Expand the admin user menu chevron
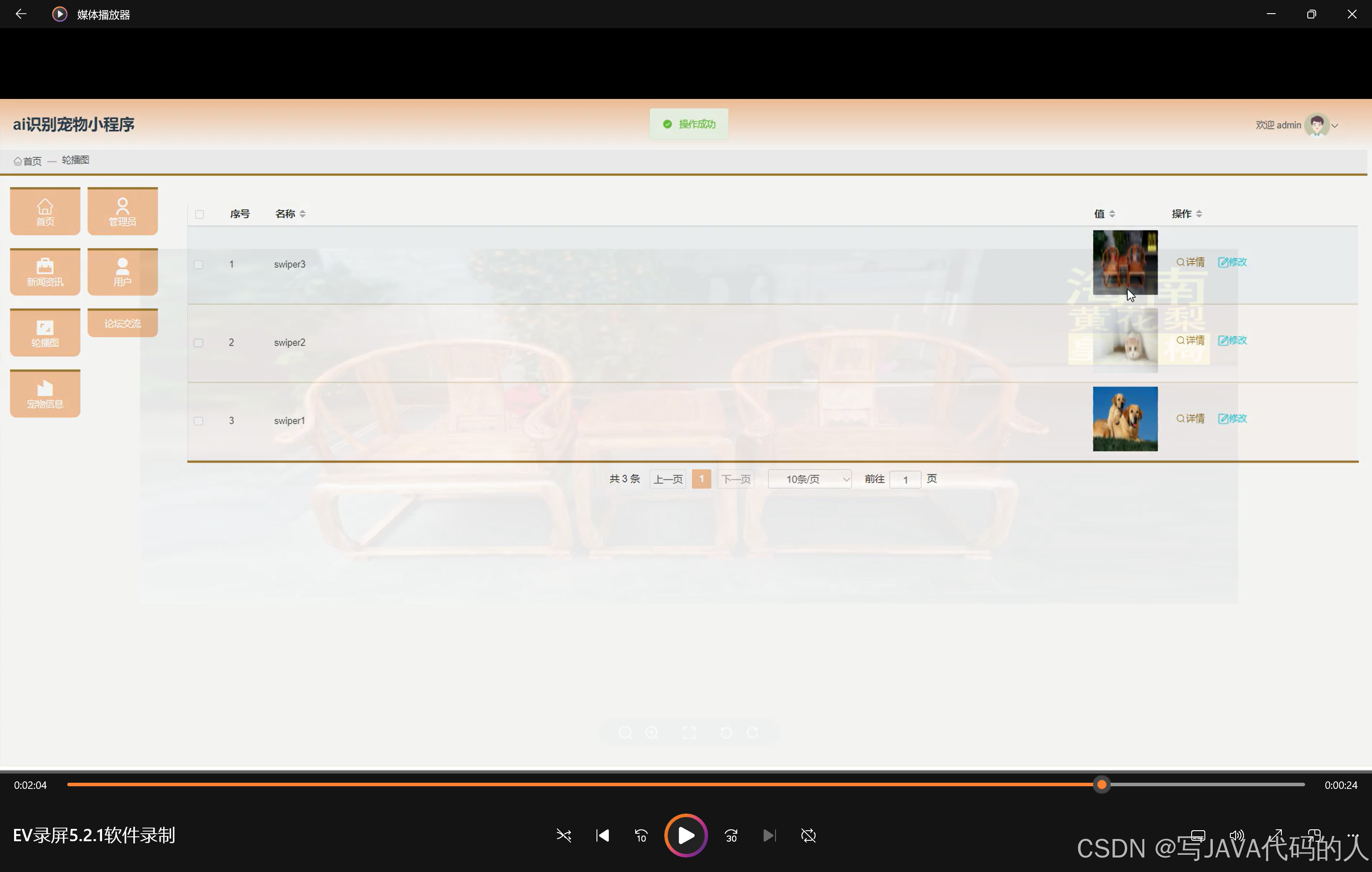 (x=1335, y=125)
